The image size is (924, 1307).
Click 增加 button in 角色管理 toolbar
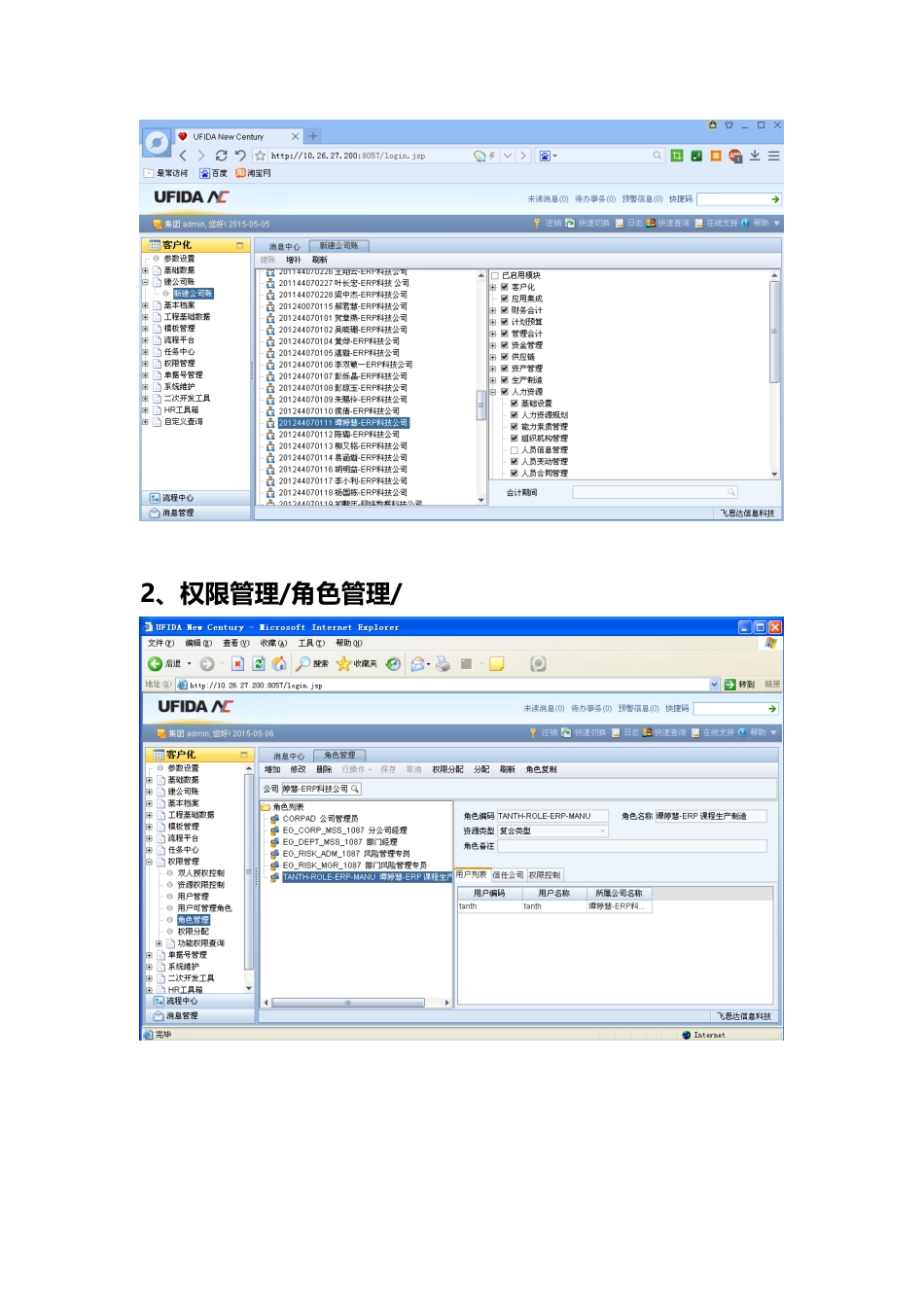[272, 769]
